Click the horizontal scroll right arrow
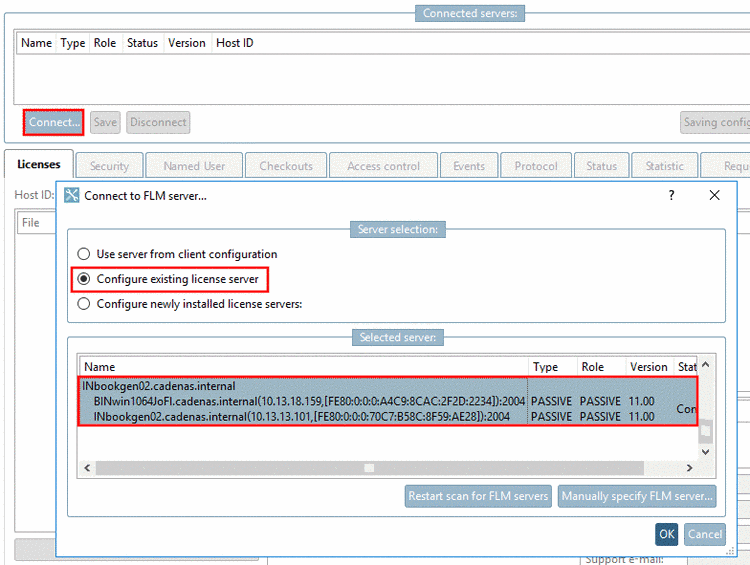The width and height of the screenshot is (750, 565). tap(689, 468)
